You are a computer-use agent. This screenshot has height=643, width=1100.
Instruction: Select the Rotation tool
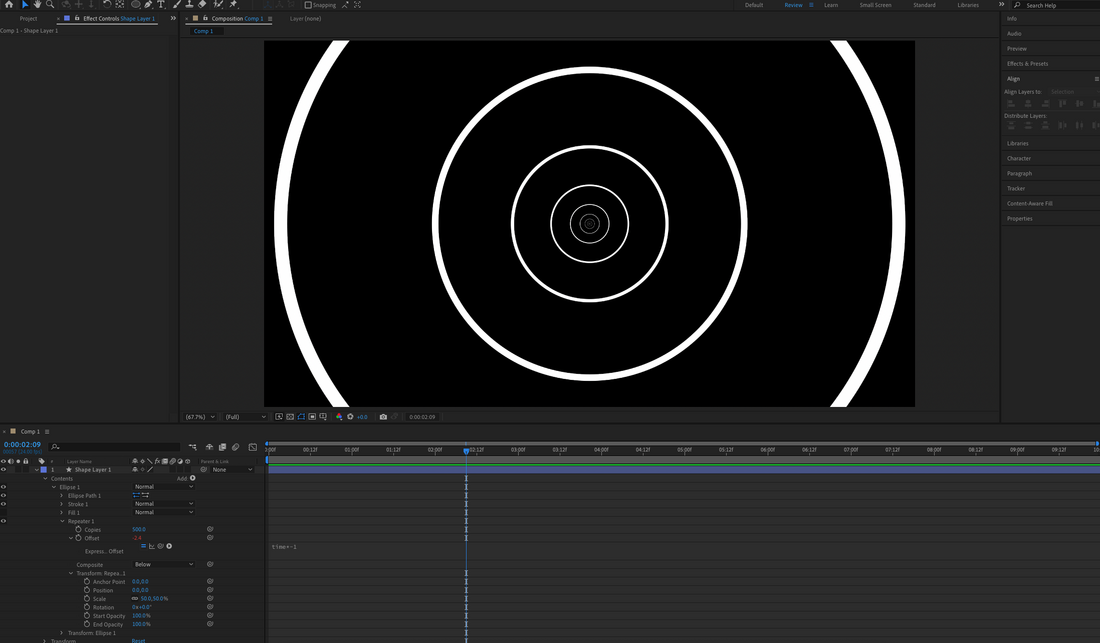(x=107, y=4)
